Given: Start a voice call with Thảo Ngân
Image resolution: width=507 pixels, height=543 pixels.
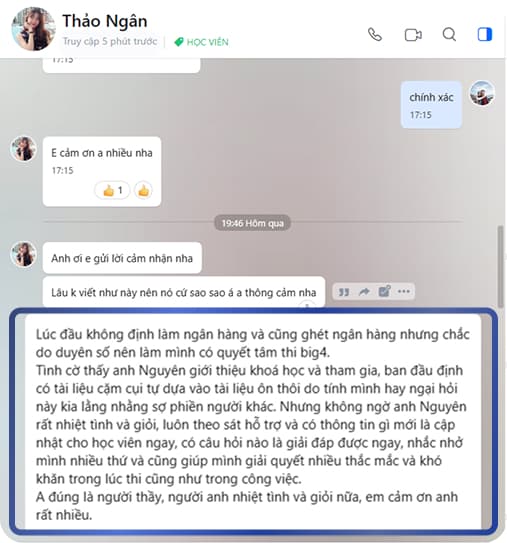Looking at the screenshot, I should point(375,35).
